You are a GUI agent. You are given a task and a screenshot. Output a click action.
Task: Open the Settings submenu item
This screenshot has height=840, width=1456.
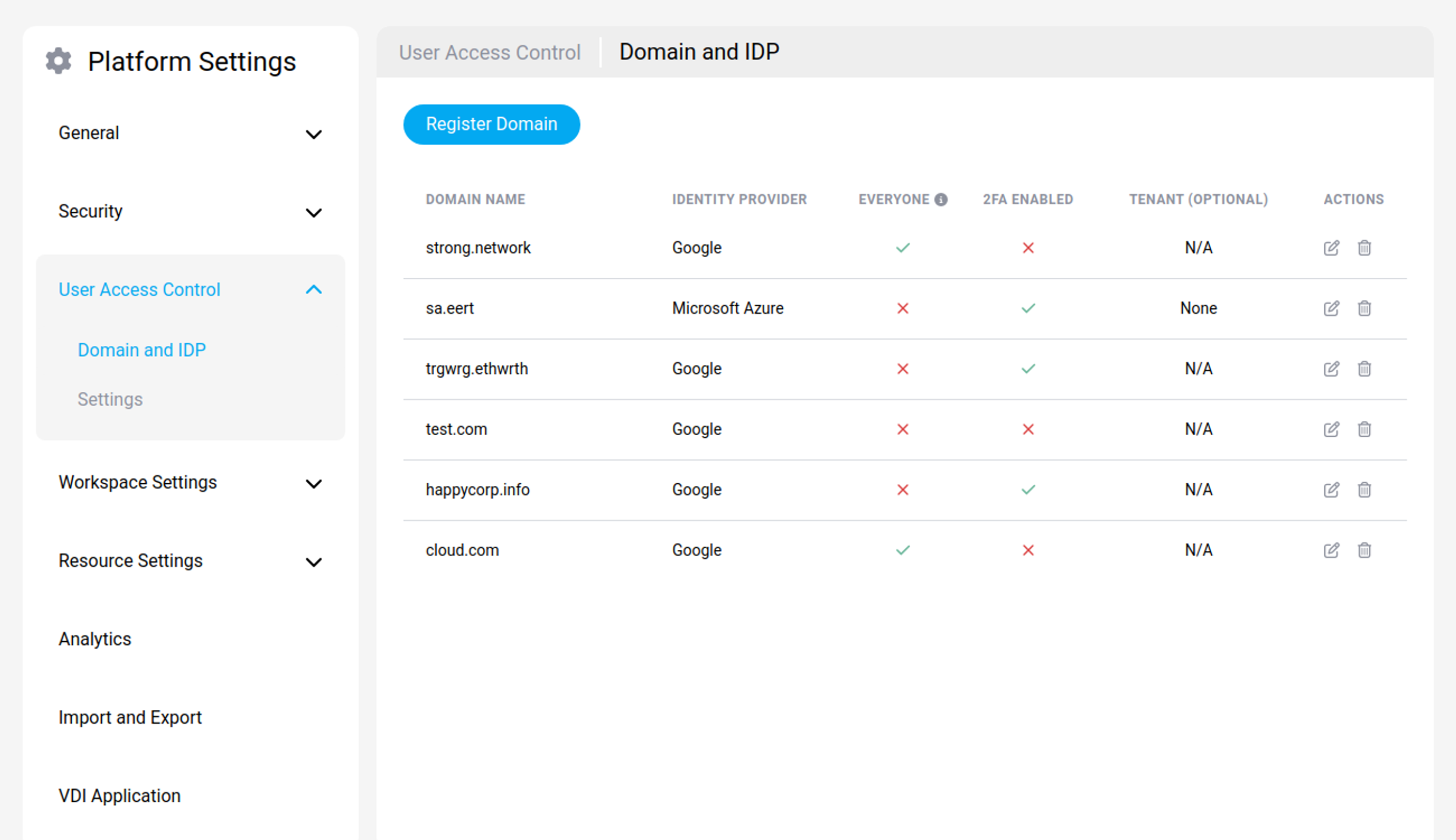coord(109,399)
